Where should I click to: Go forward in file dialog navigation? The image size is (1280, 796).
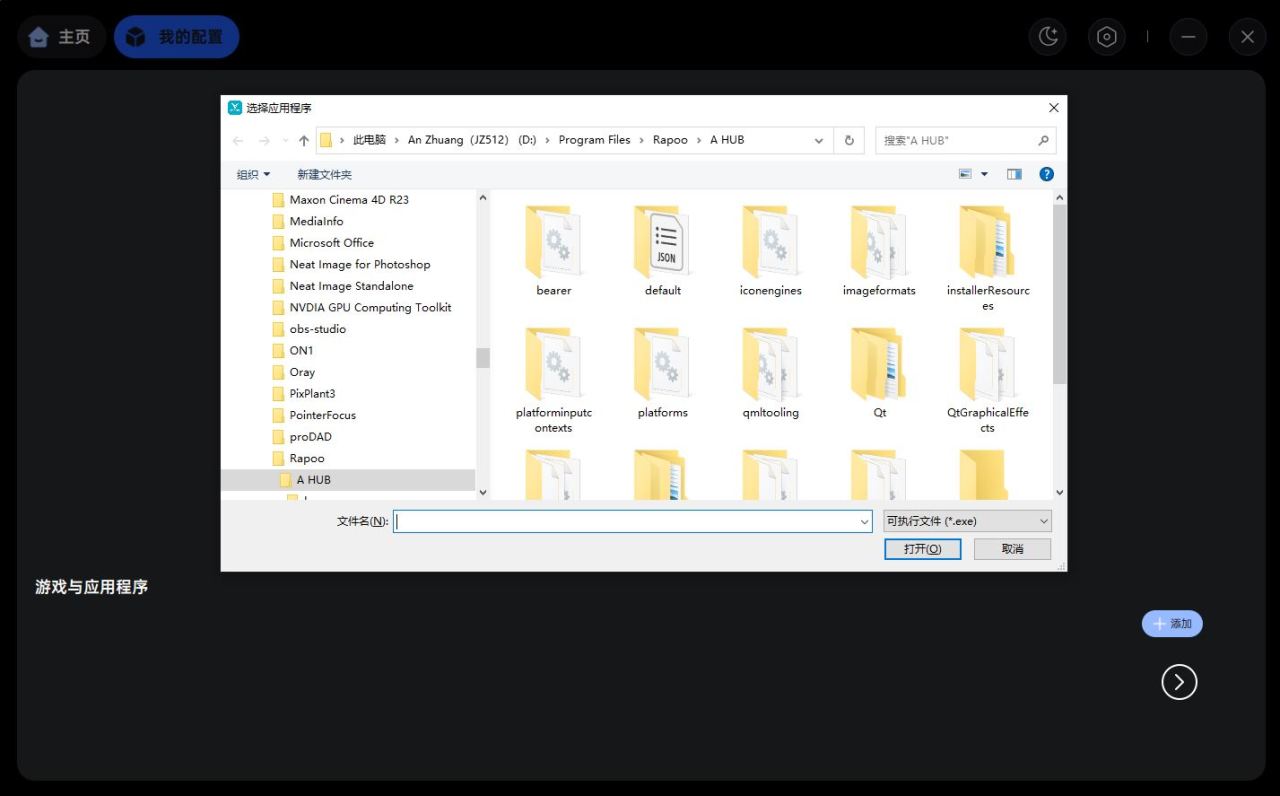[264, 141]
